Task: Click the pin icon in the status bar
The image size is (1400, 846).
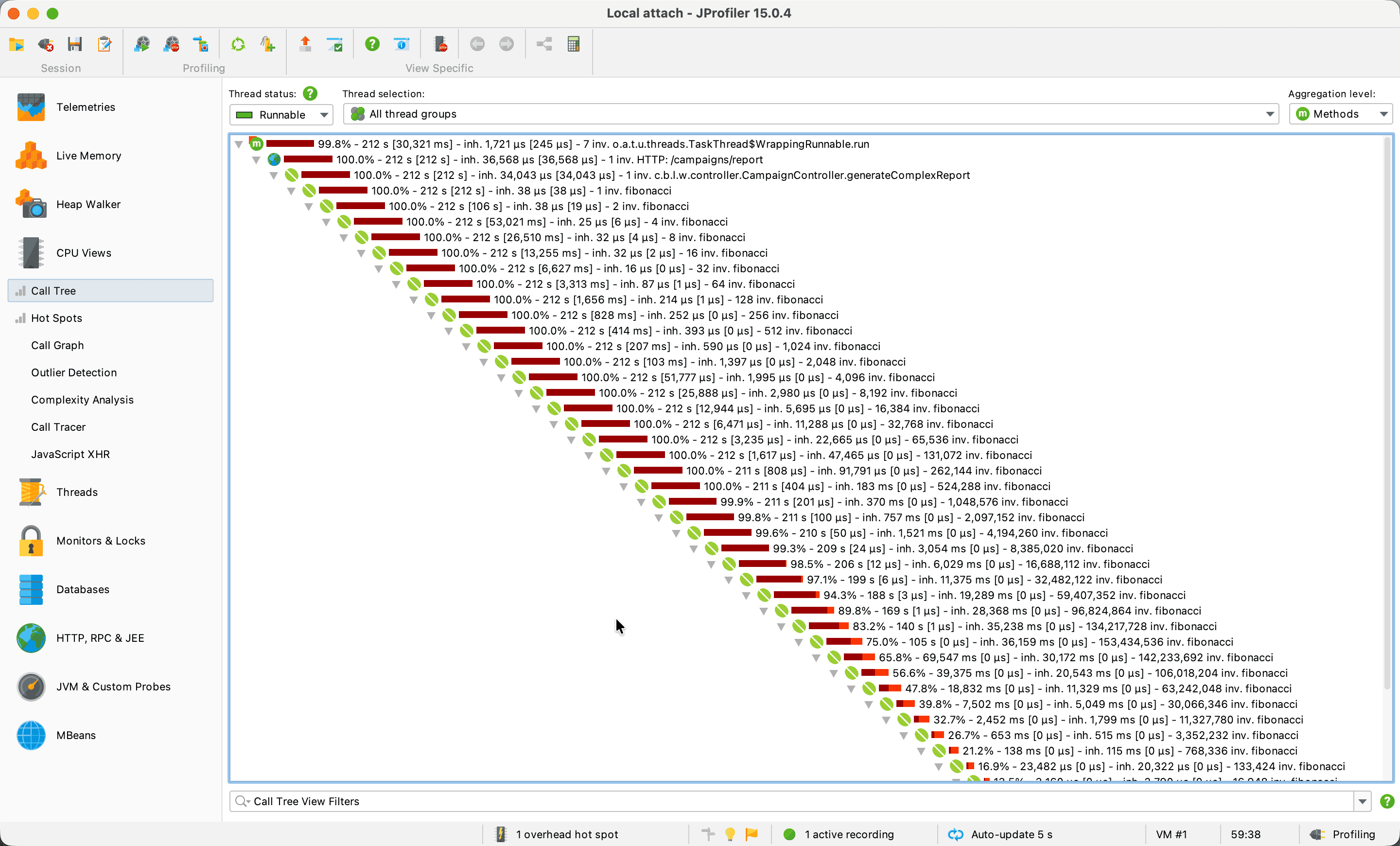Action: 708,834
